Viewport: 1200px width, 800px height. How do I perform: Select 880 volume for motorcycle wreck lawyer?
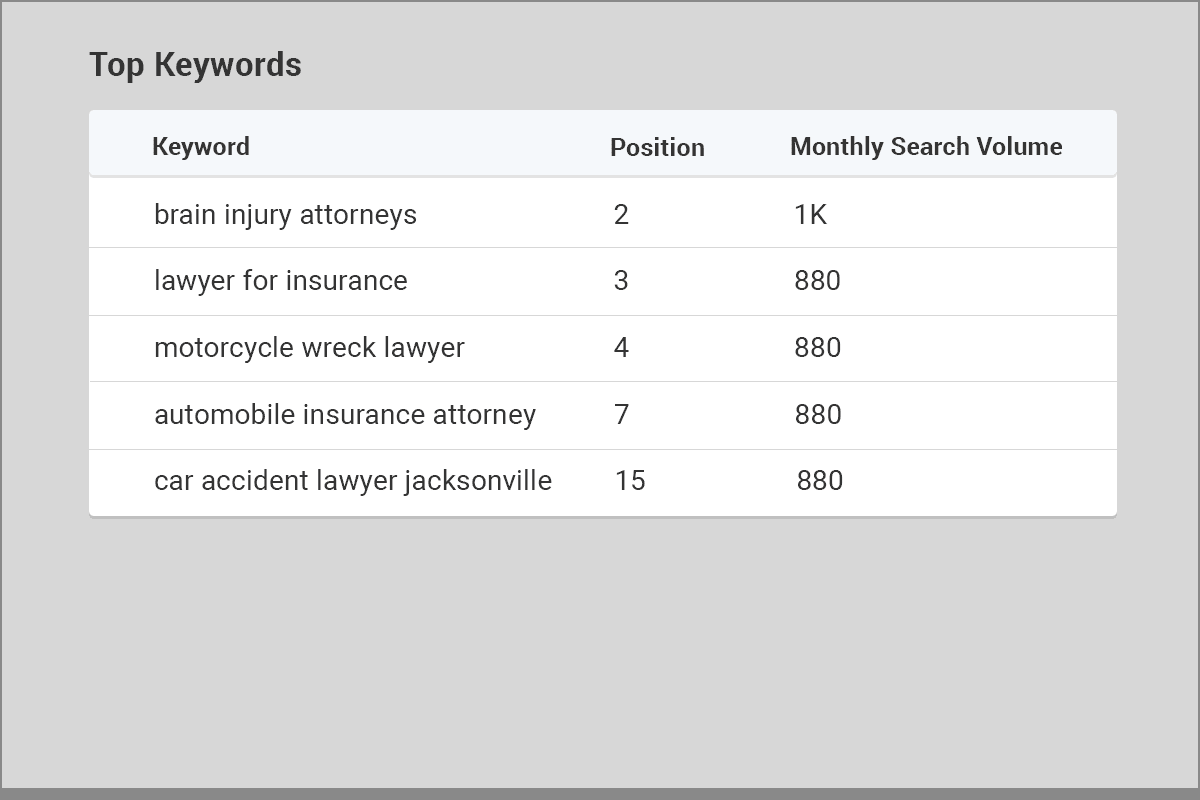pos(817,348)
